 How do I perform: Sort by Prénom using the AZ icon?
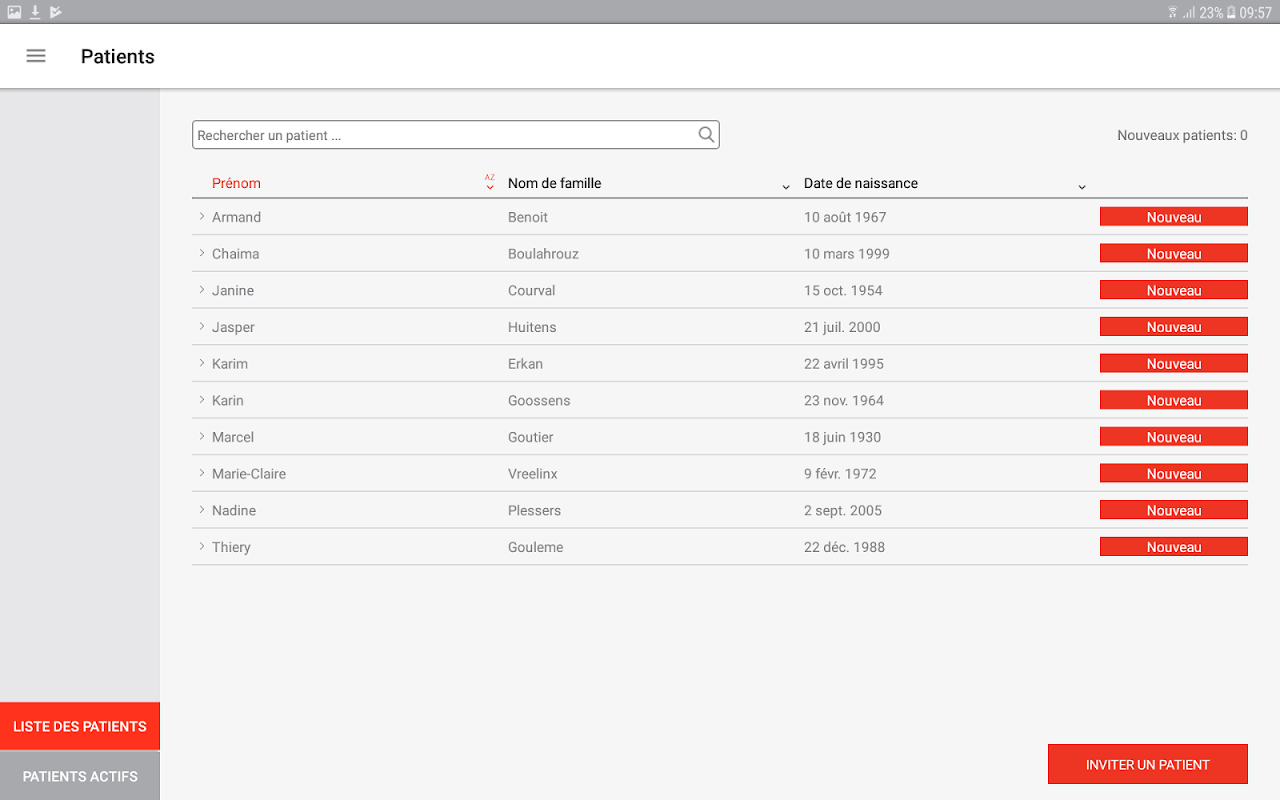490,182
